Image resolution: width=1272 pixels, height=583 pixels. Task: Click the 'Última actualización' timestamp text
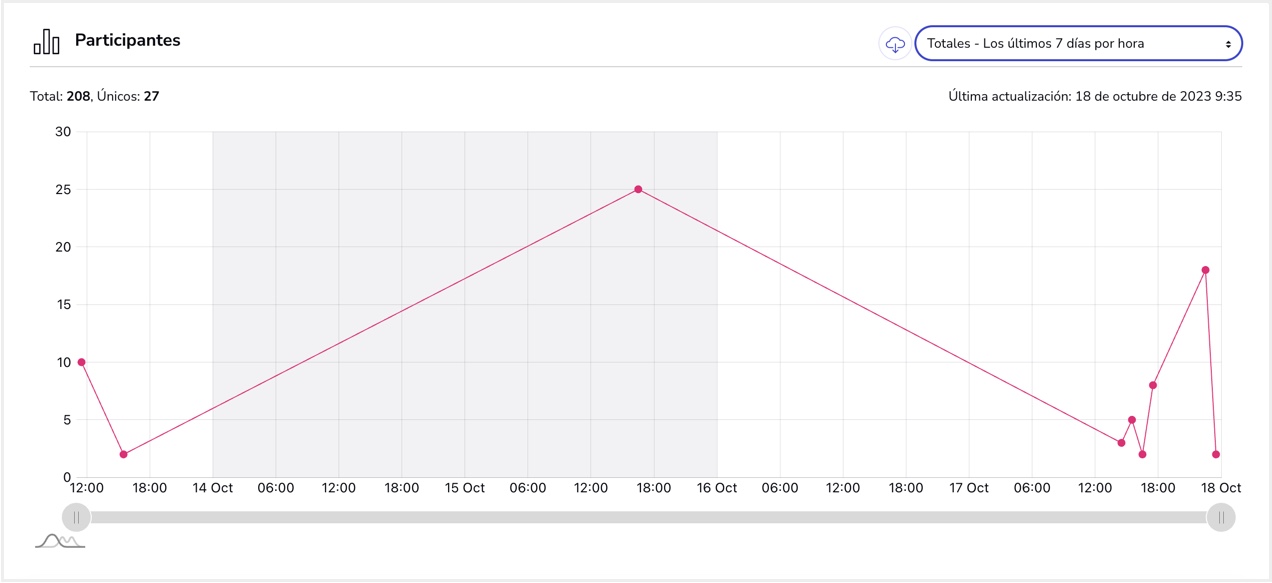tap(1095, 97)
